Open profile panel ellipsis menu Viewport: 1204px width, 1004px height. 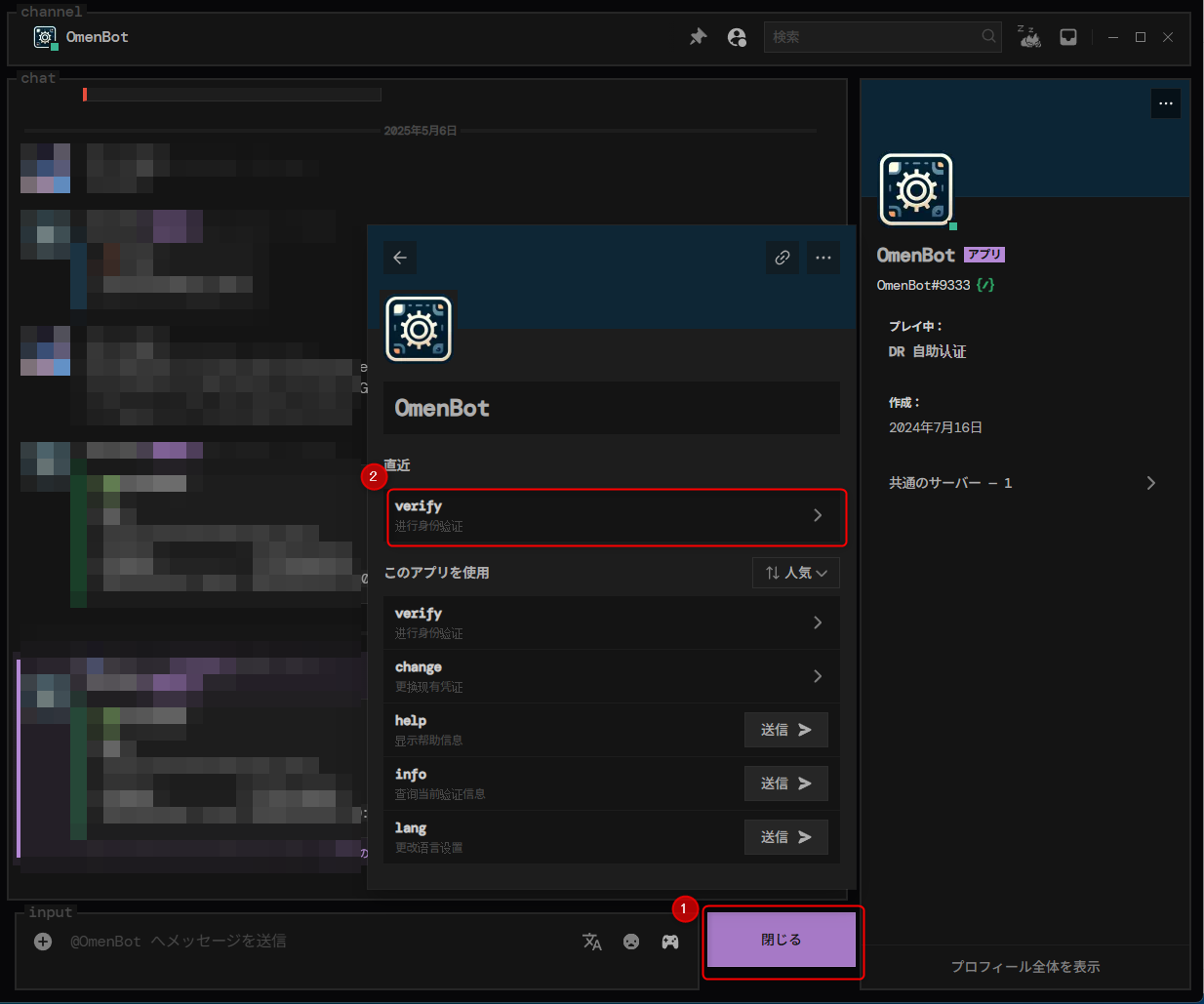click(1166, 103)
